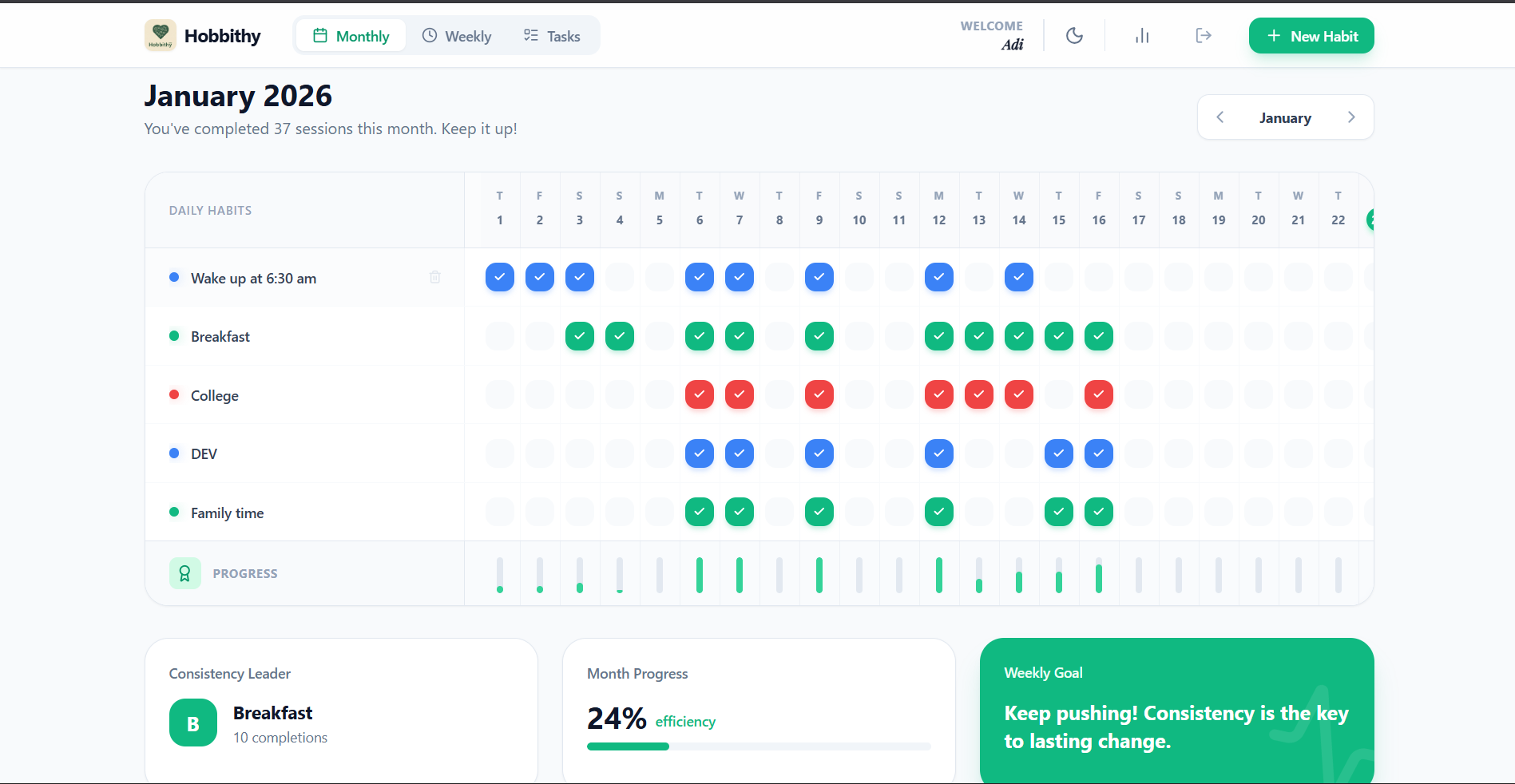Check College on day 15
The image size is (1515, 784).
coord(1059,394)
